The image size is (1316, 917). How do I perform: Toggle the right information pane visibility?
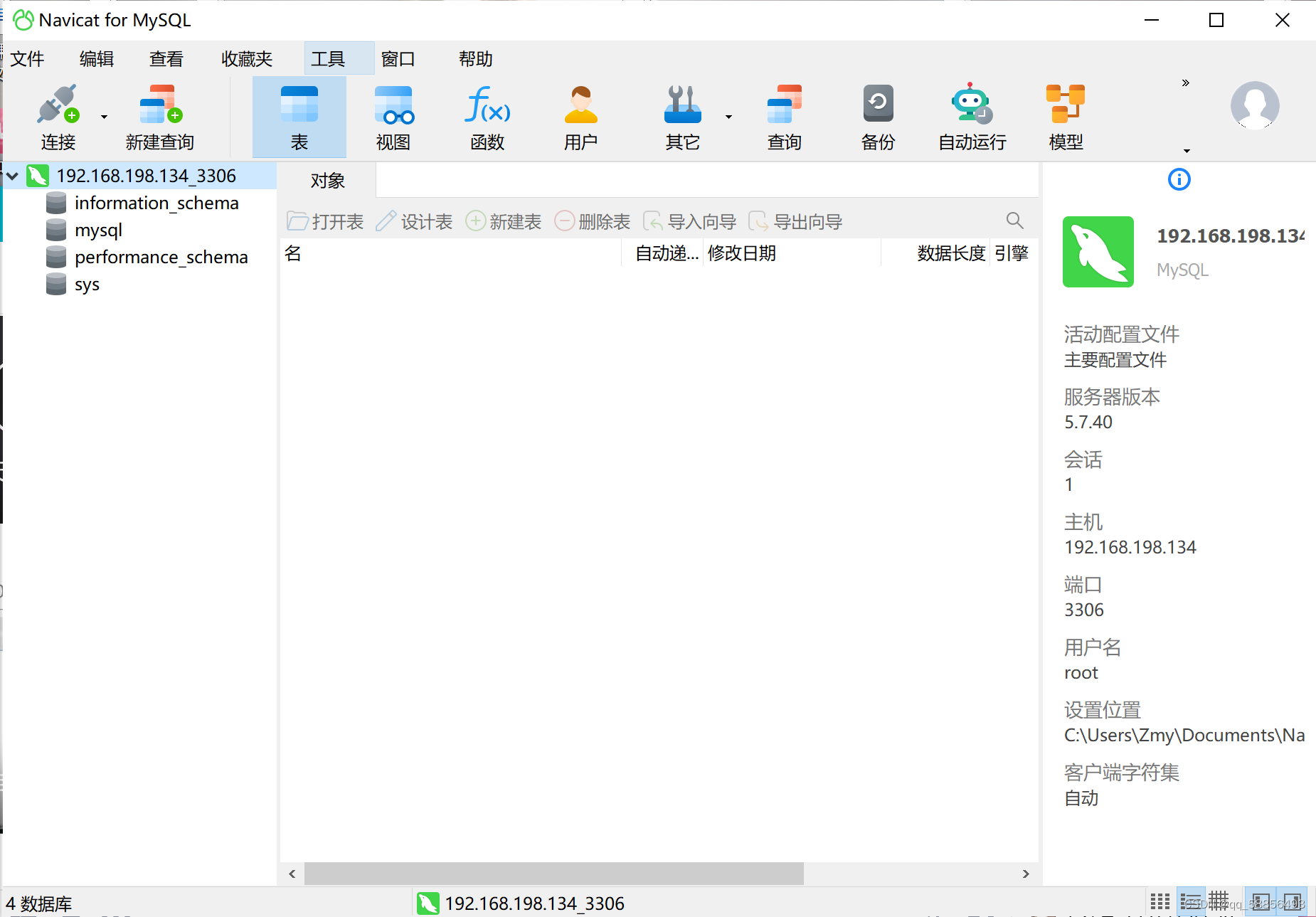click(x=1292, y=902)
